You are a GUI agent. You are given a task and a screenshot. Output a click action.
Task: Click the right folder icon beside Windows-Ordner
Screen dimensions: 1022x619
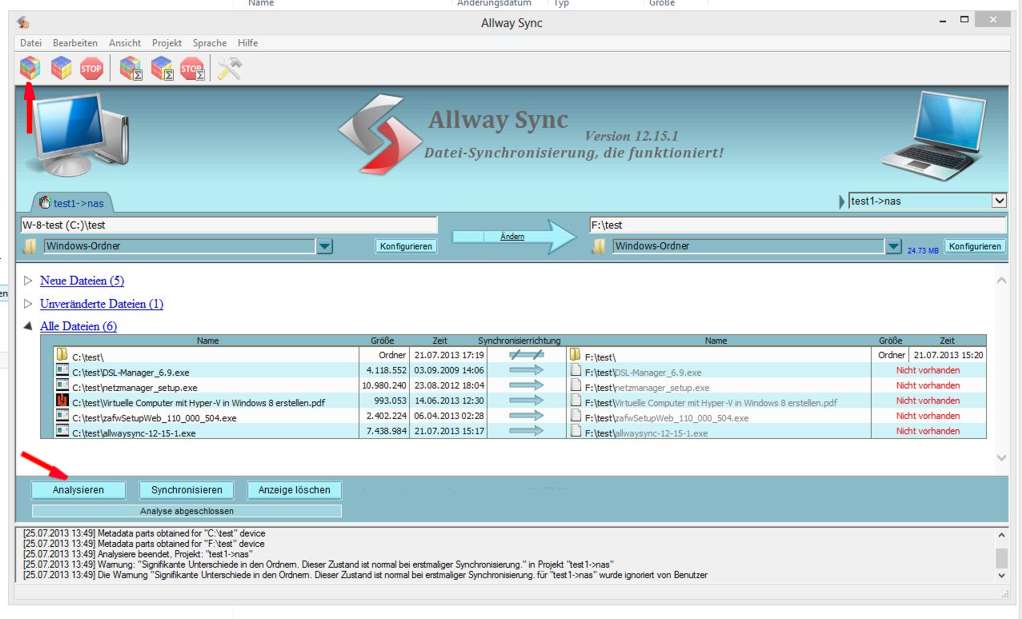coord(598,246)
